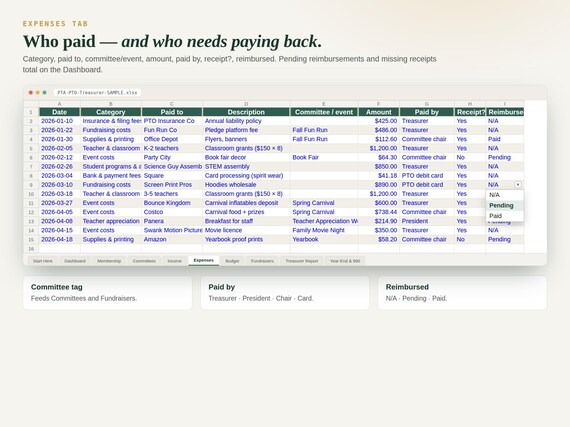This screenshot has width=570, height=427.
Task: Select the K-2 teachers cell
Action: click(172, 148)
